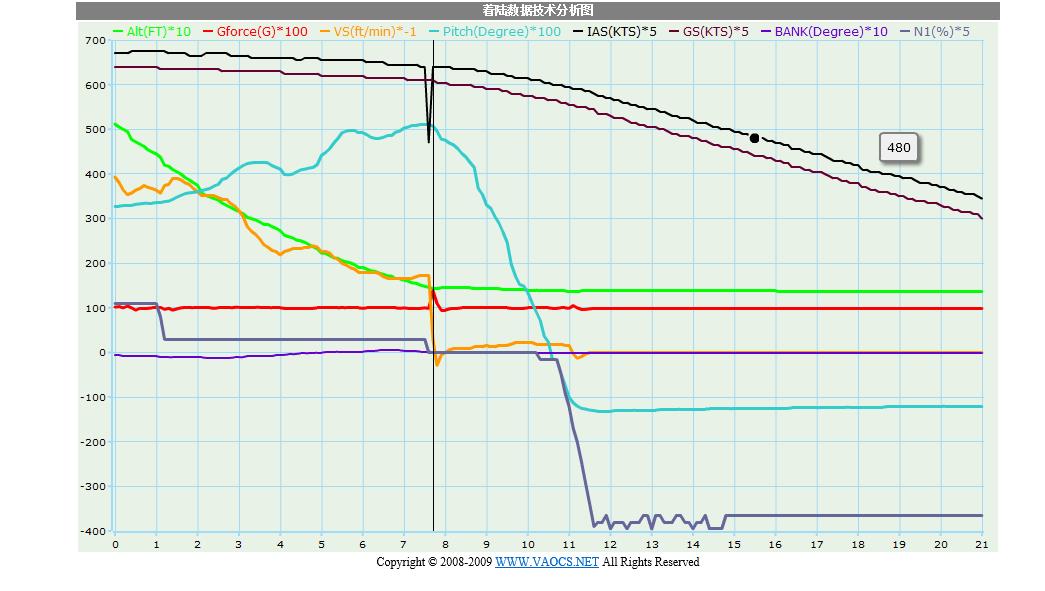The width and height of the screenshot is (1045, 591).
Task: Click the GS(KTS)*5 legend label
Action: tap(715, 32)
